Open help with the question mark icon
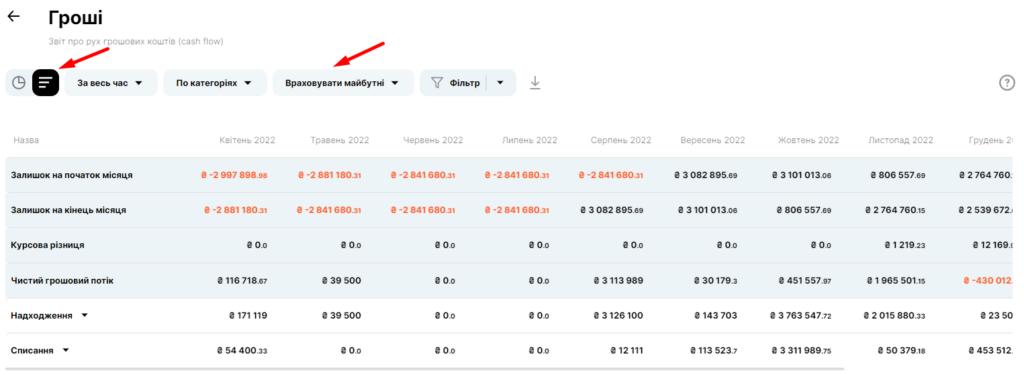 [1007, 83]
